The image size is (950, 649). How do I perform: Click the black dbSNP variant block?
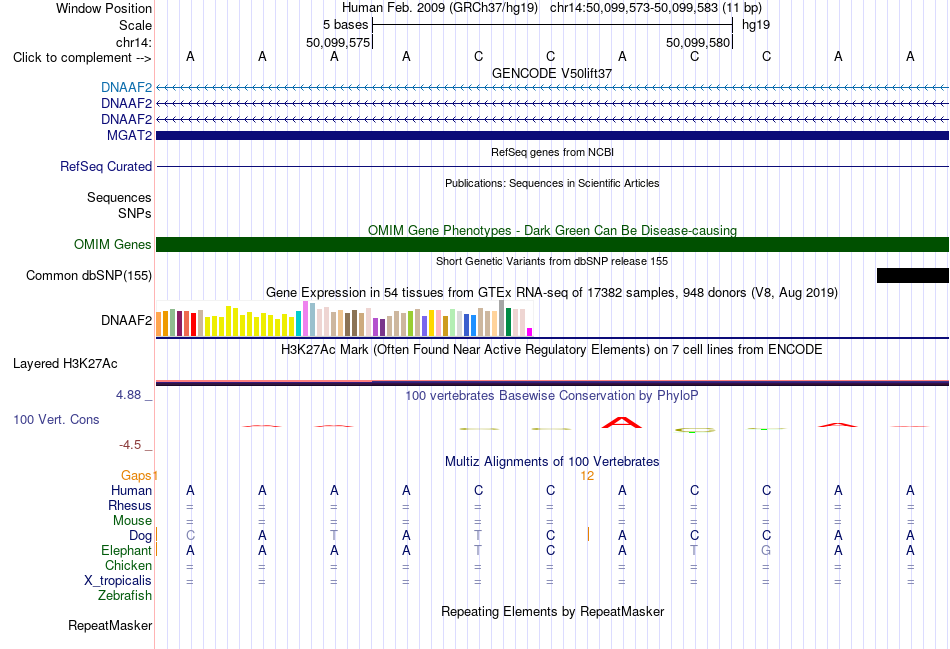pos(912,275)
